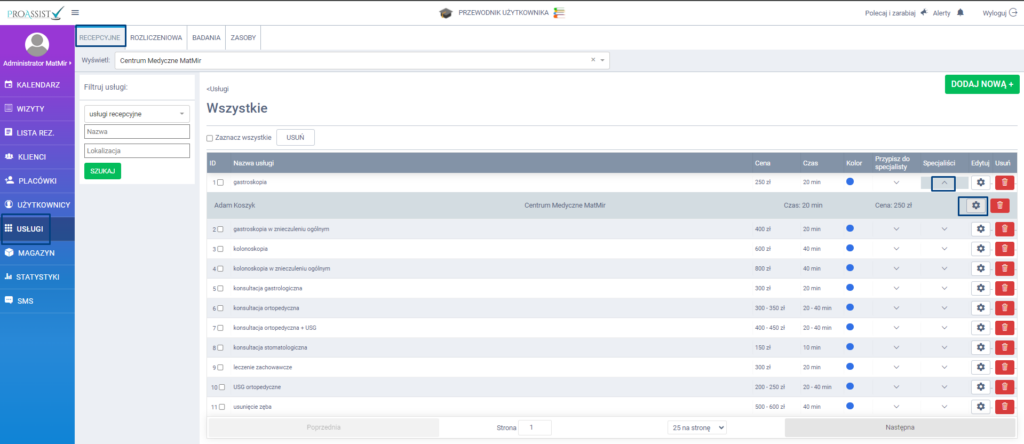Click the hamburger menu icon beside the logo

[x=76, y=12]
